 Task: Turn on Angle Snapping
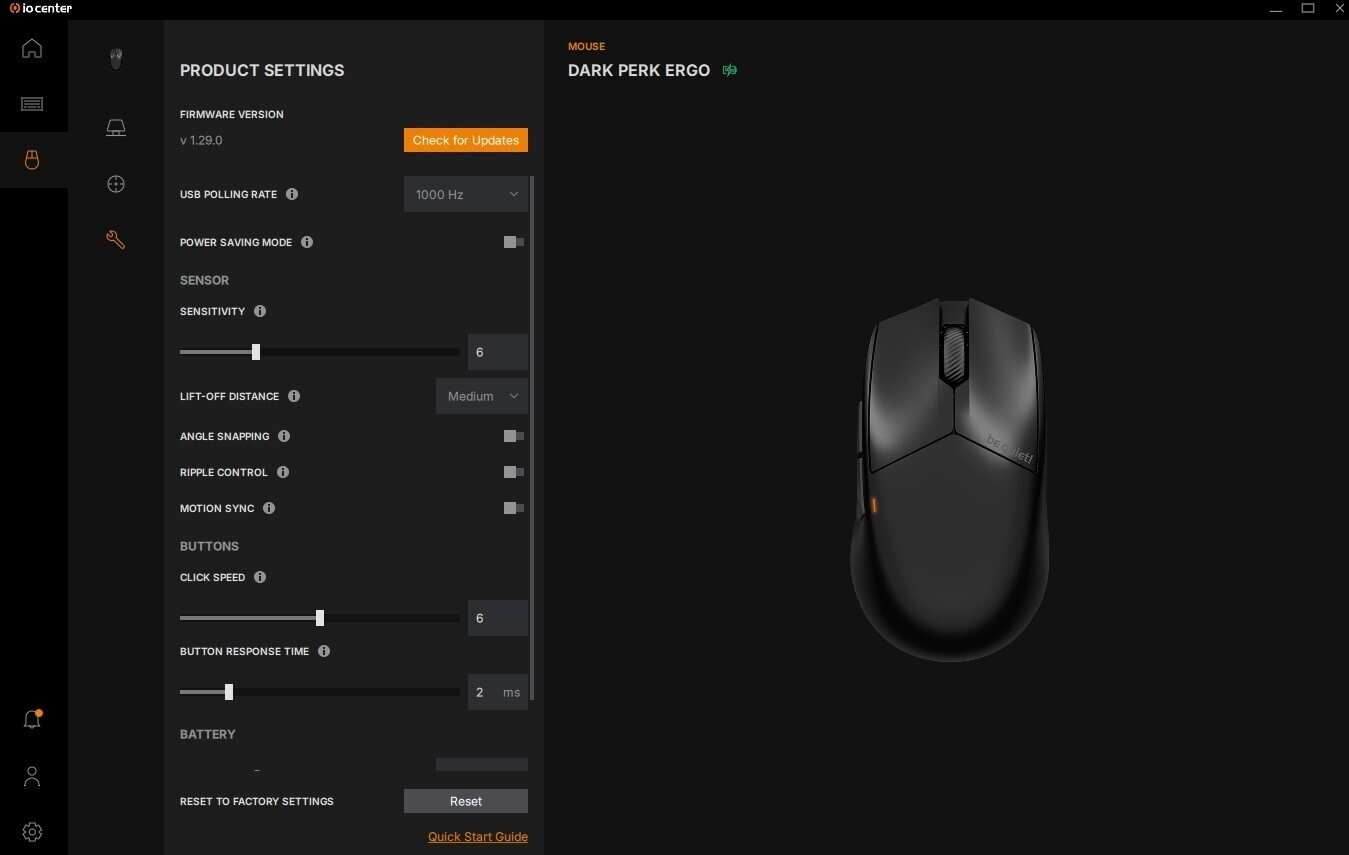[x=514, y=436]
